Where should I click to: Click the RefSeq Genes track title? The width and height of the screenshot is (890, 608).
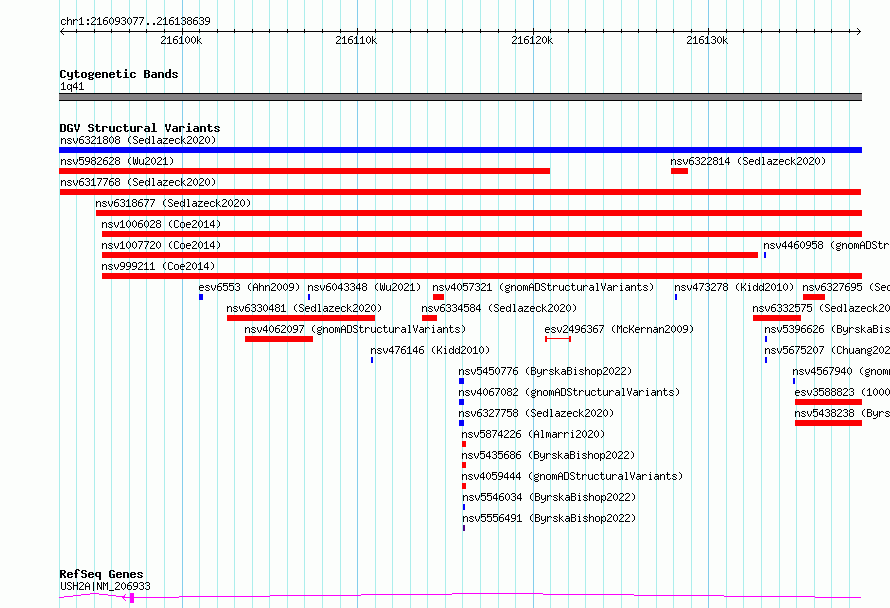point(101,575)
